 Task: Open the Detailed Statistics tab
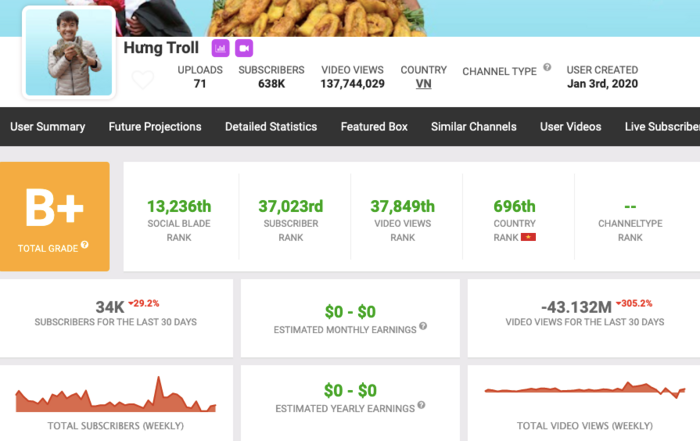pos(271,127)
